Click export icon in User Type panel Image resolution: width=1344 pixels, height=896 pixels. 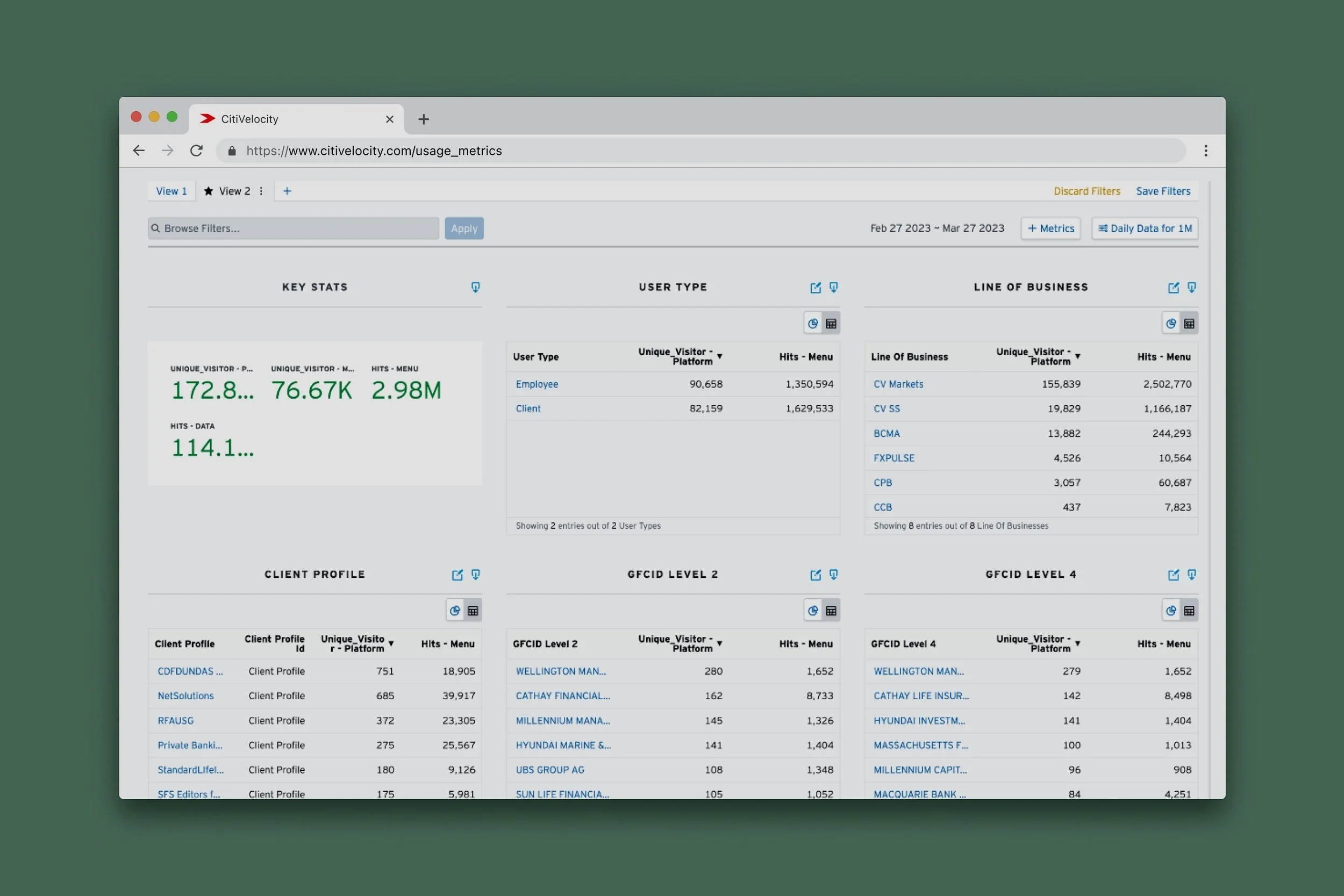(x=816, y=288)
